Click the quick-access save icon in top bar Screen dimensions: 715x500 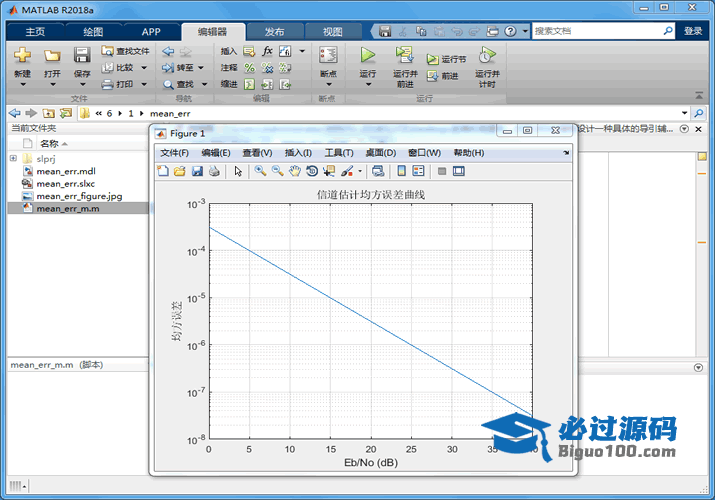(385, 31)
